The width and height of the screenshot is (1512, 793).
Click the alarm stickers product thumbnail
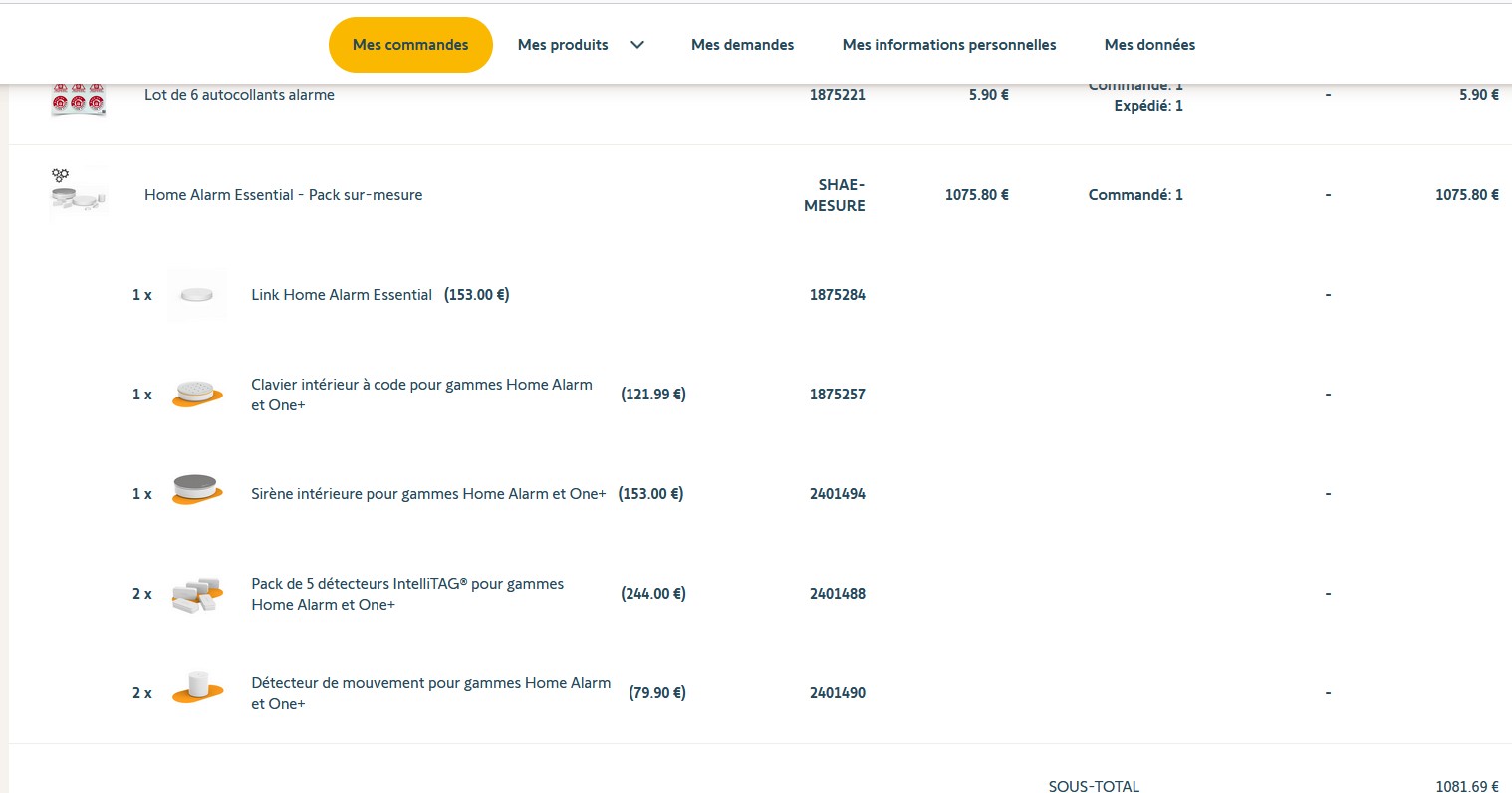(79, 100)
